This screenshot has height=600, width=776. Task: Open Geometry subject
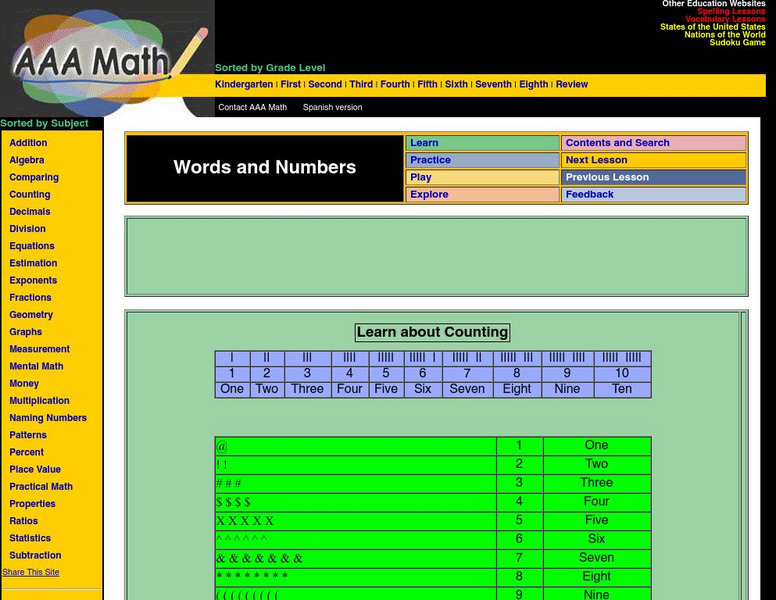pyautogui.click(x=31, y=315)
